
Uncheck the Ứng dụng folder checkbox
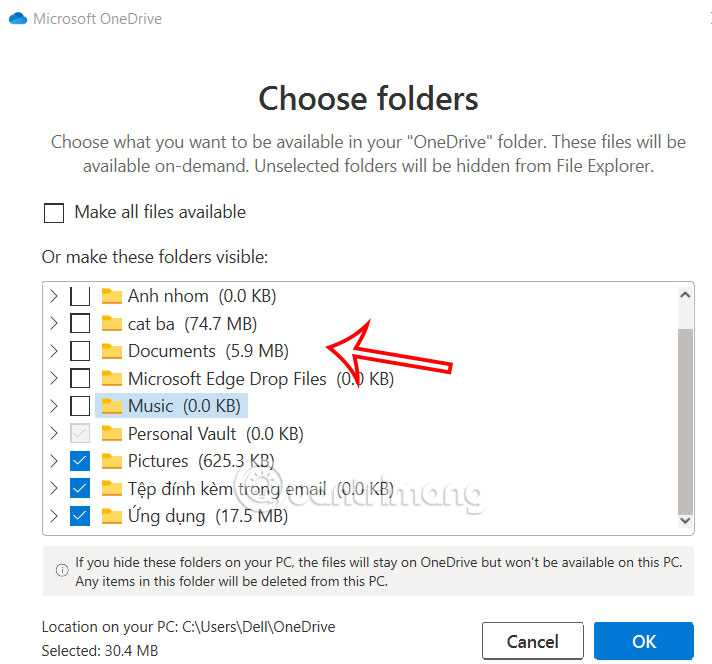click(80, 516)
